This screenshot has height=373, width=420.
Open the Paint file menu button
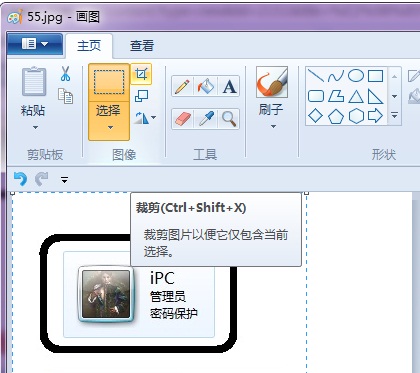(x=35, y=44)
